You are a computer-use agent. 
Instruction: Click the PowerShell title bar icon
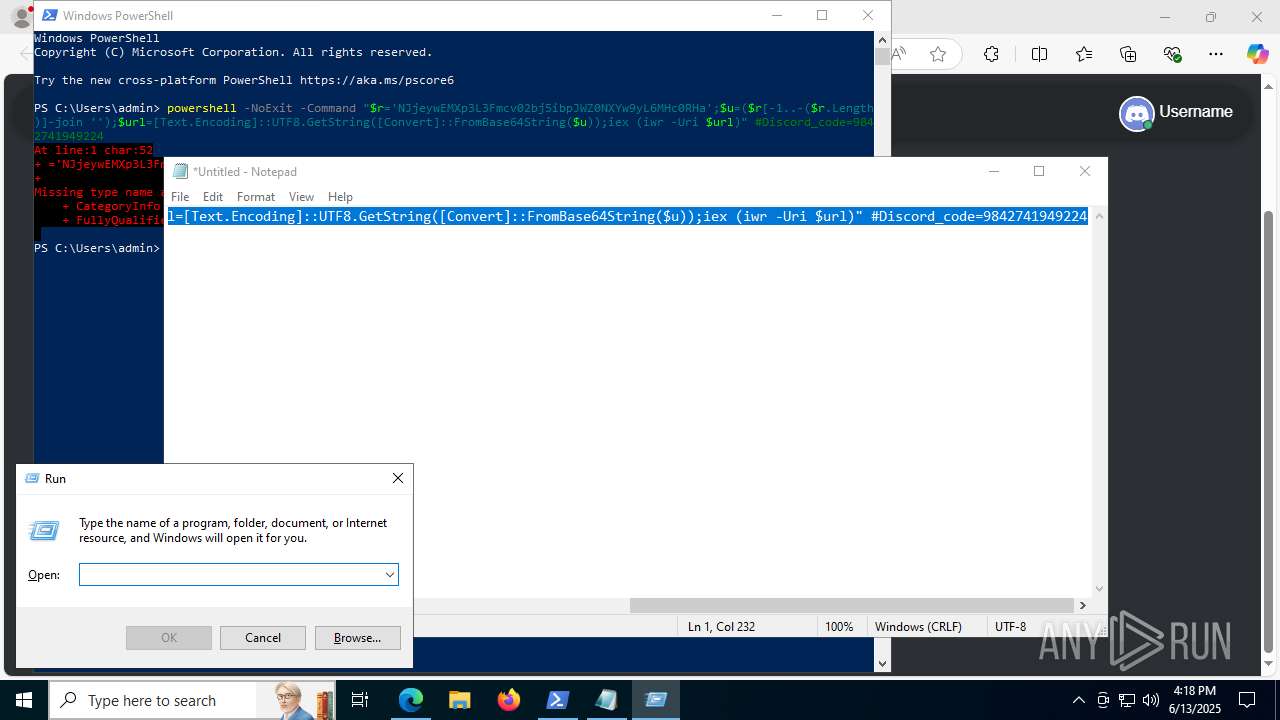point(49,16)
